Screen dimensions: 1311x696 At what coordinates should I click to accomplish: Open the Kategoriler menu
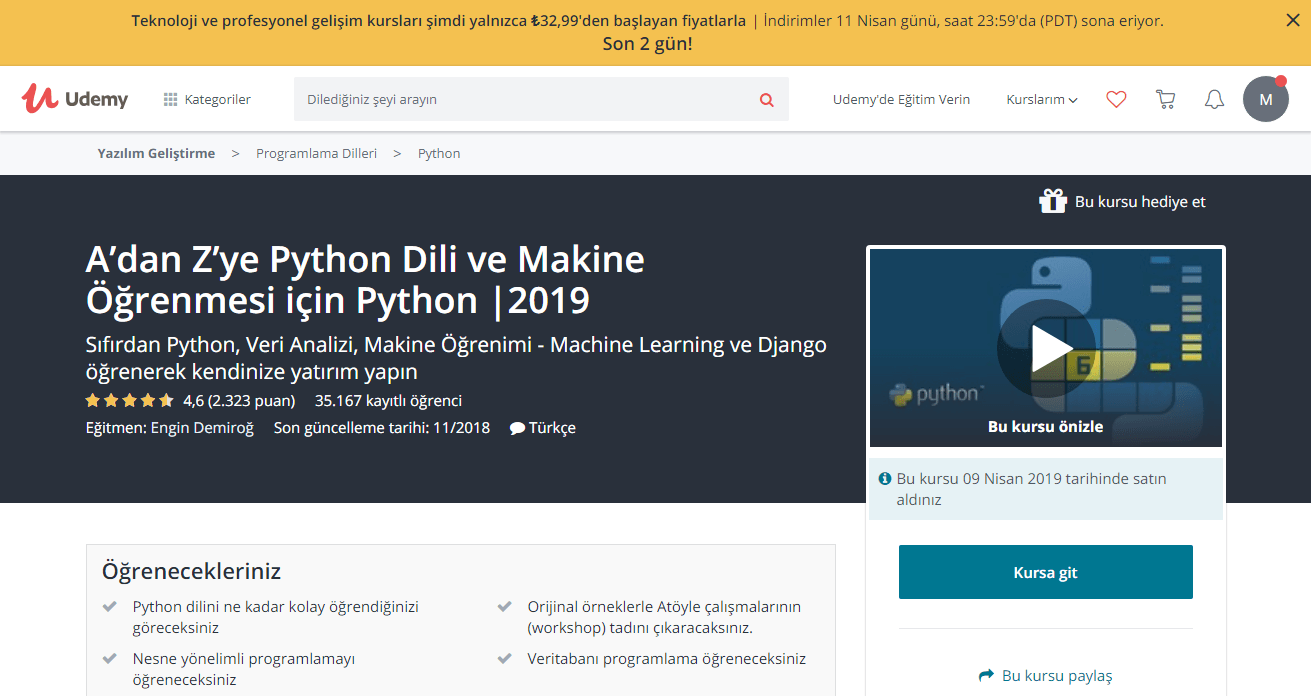(x=207, y=99)
